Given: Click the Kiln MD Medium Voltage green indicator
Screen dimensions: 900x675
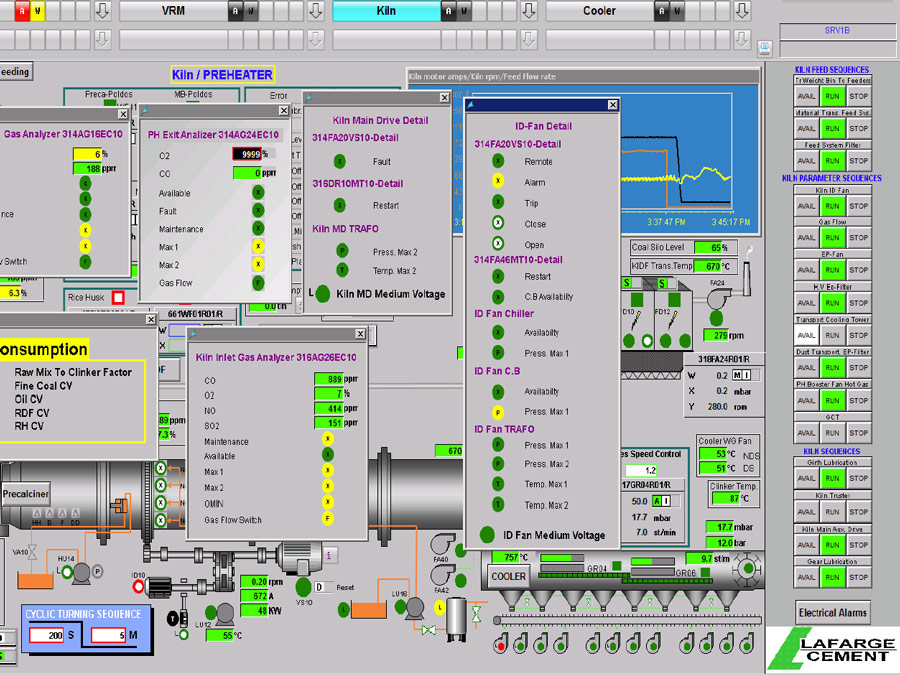Looking at the screenshot, I should point(323,294).
